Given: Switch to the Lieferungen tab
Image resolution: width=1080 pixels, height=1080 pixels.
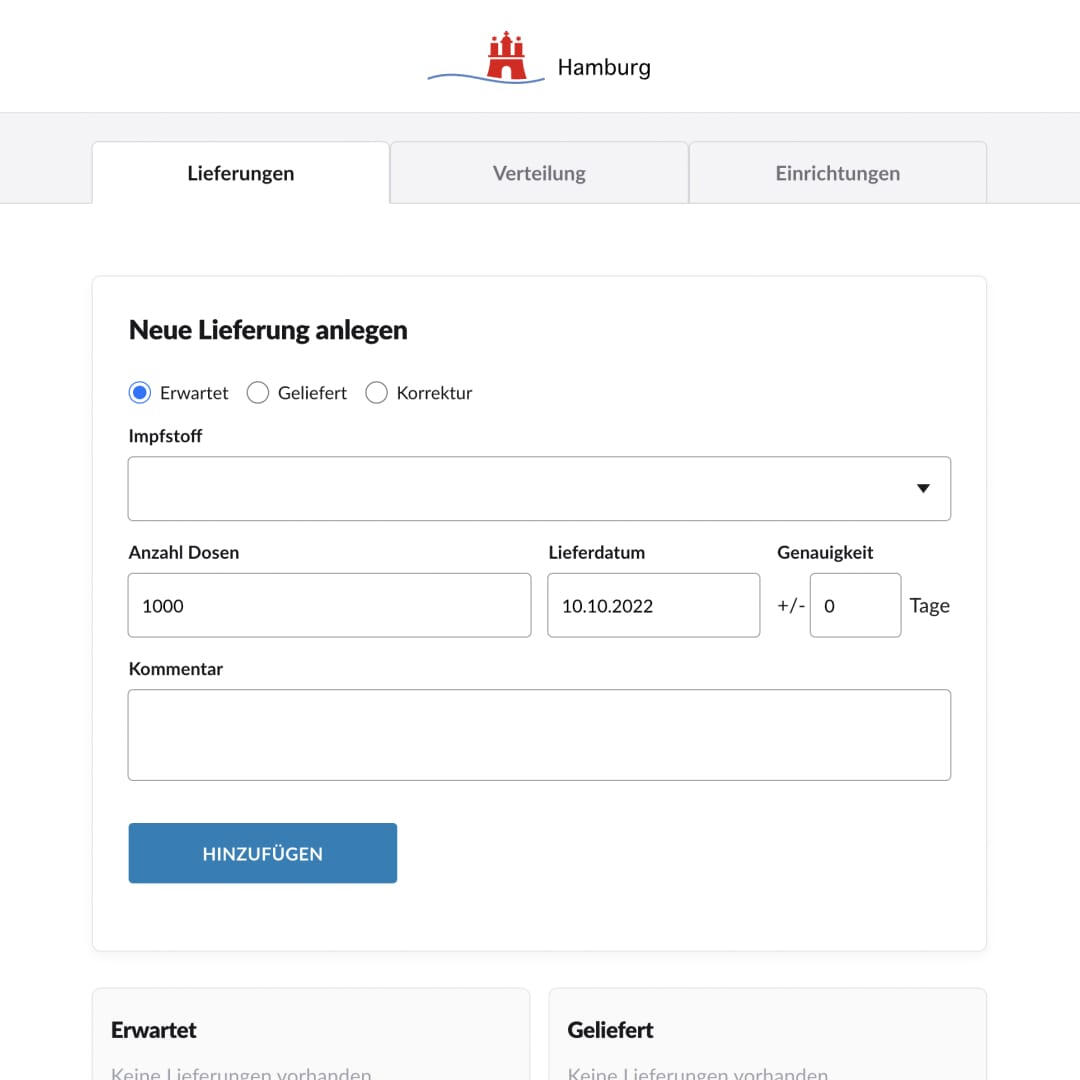Looking at the screenshot, I should pyautogui.click(x=241, y=173).
